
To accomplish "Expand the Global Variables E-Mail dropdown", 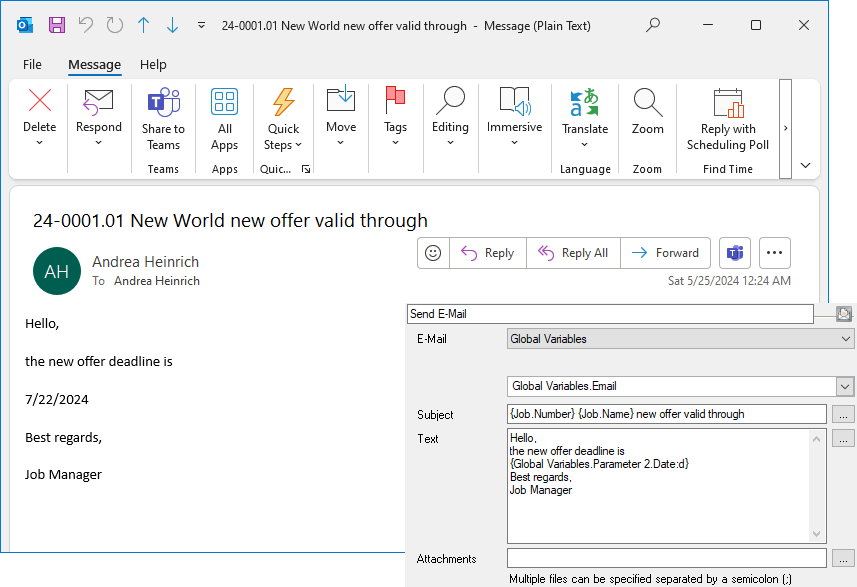I will click(846, 339).
